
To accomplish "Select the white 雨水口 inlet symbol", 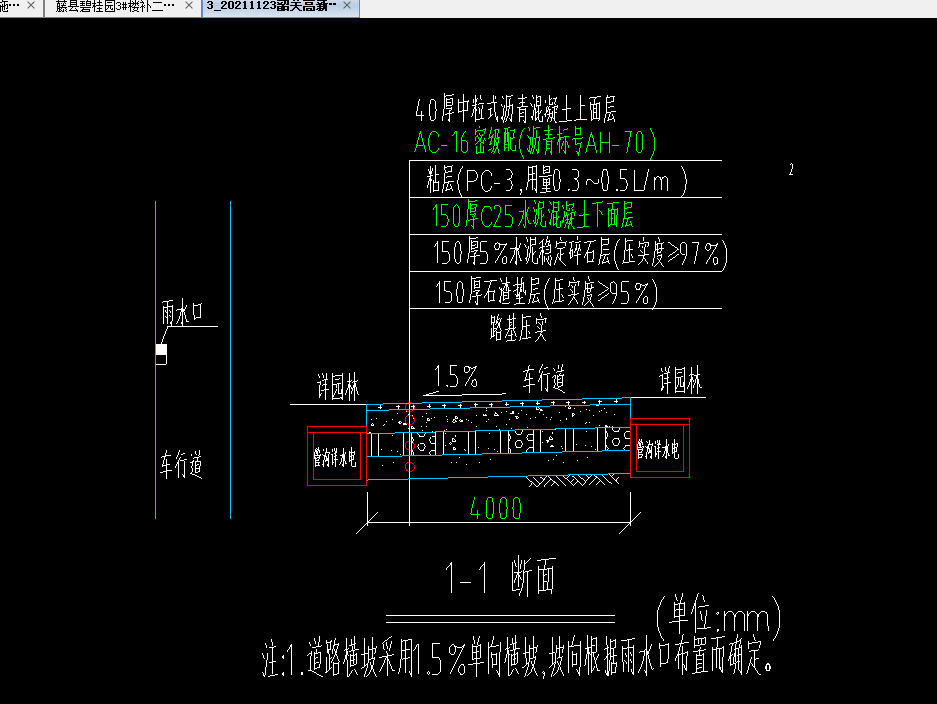I will (161, 354).
